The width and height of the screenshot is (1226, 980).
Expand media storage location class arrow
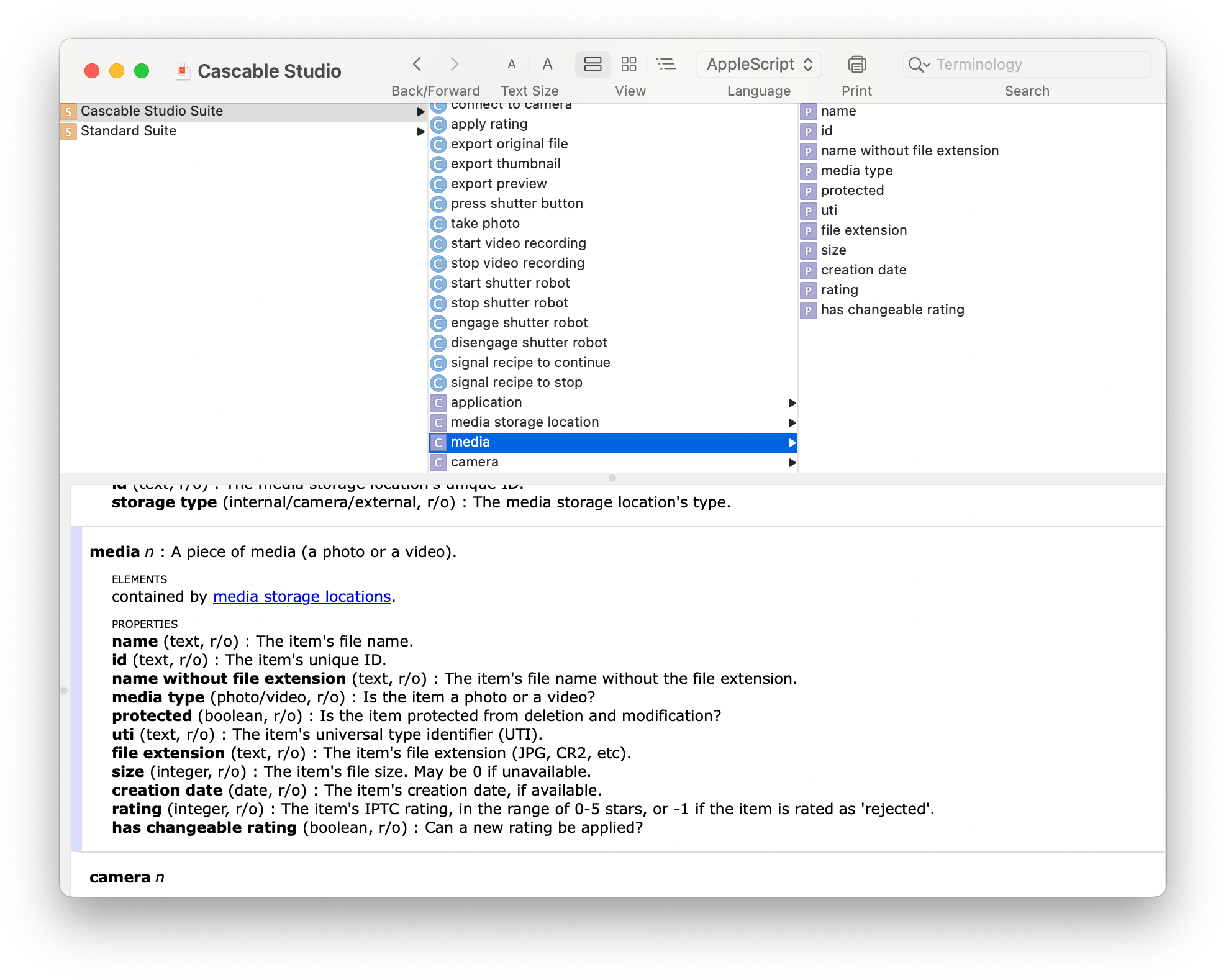click(792, 423)
